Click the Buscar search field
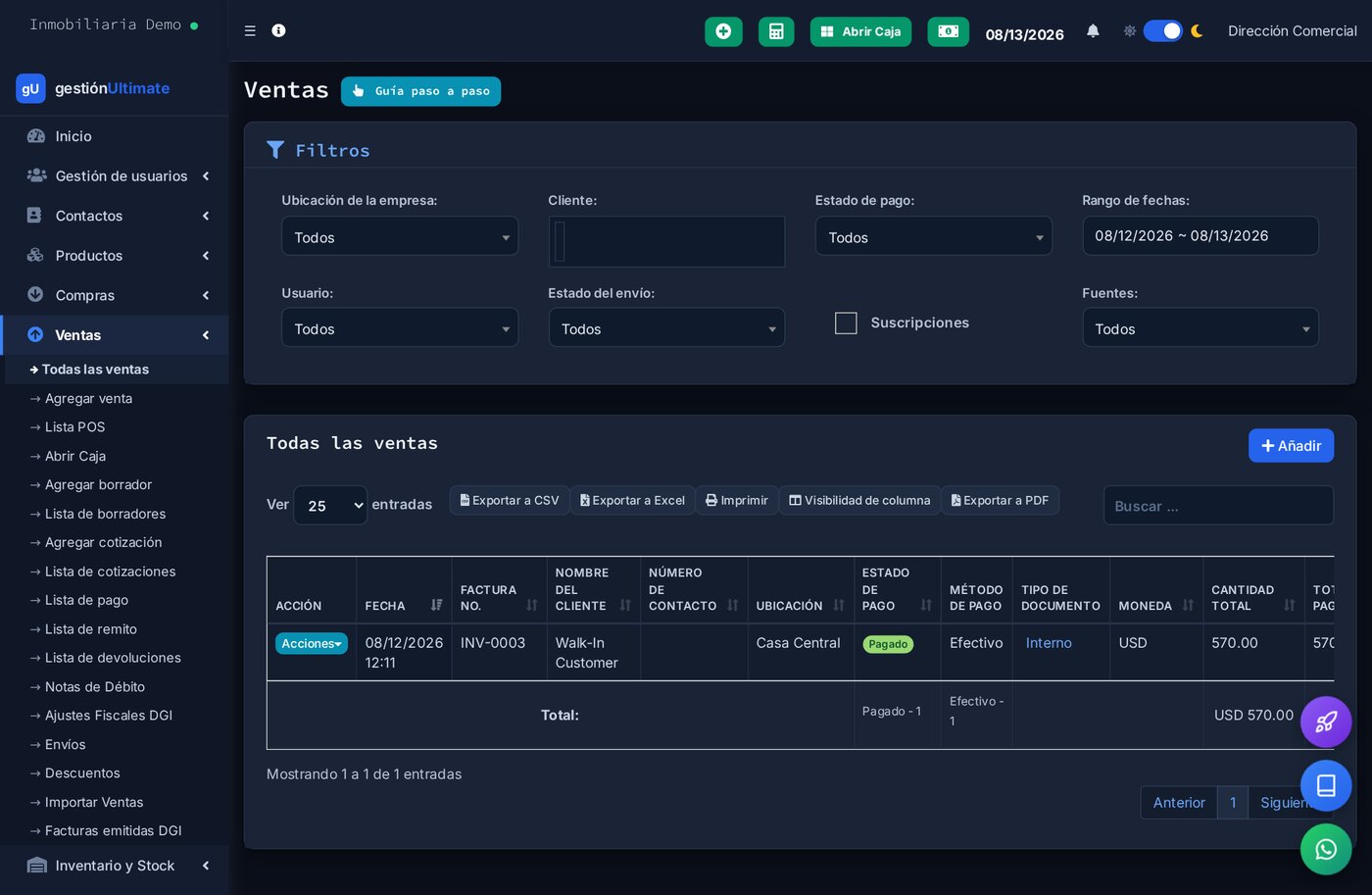The width and height of the screenshot is (1372, 895). (x=1218, y=506)
